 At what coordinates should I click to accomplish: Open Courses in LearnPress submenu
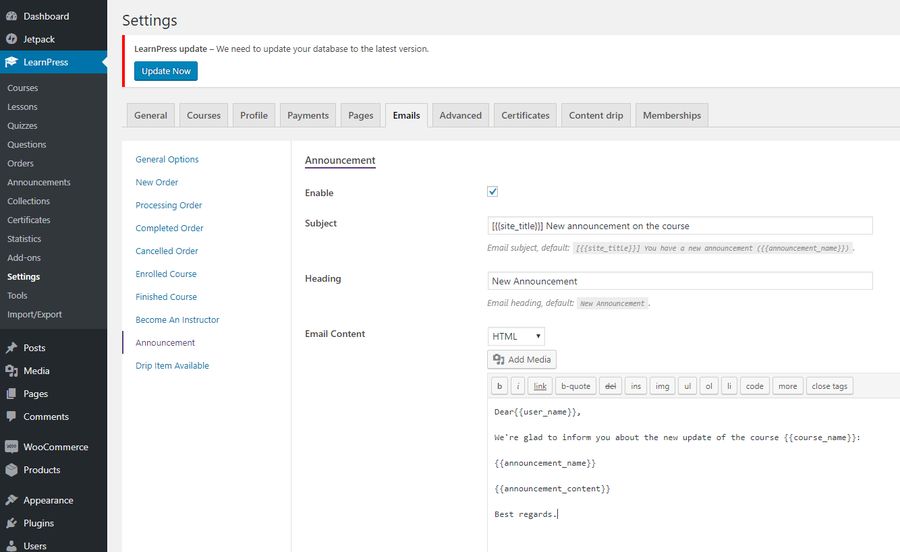tap(22, 88)
